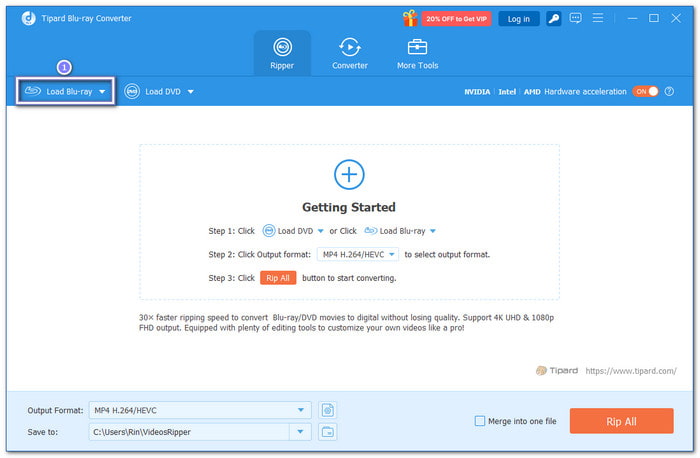Click the small Rip All button in Step 3

pos(278,278)
